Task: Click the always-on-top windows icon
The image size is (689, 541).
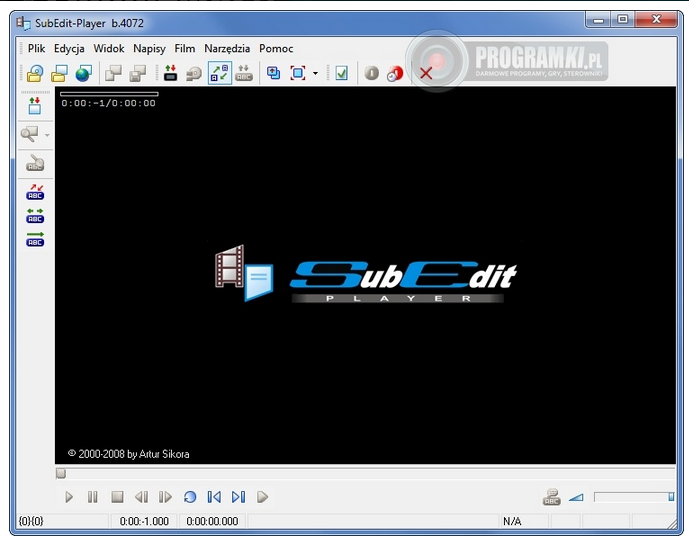Action: (x=274, y=73)
